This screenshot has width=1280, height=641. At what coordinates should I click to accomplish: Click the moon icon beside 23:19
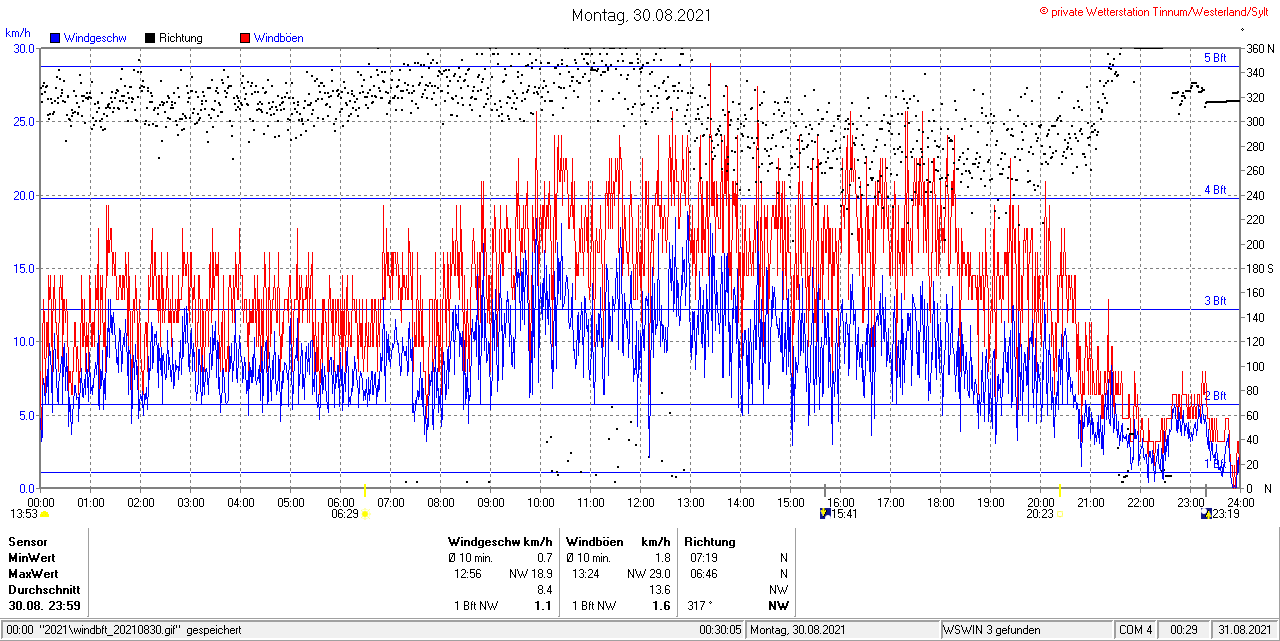tap(1207, 514)
